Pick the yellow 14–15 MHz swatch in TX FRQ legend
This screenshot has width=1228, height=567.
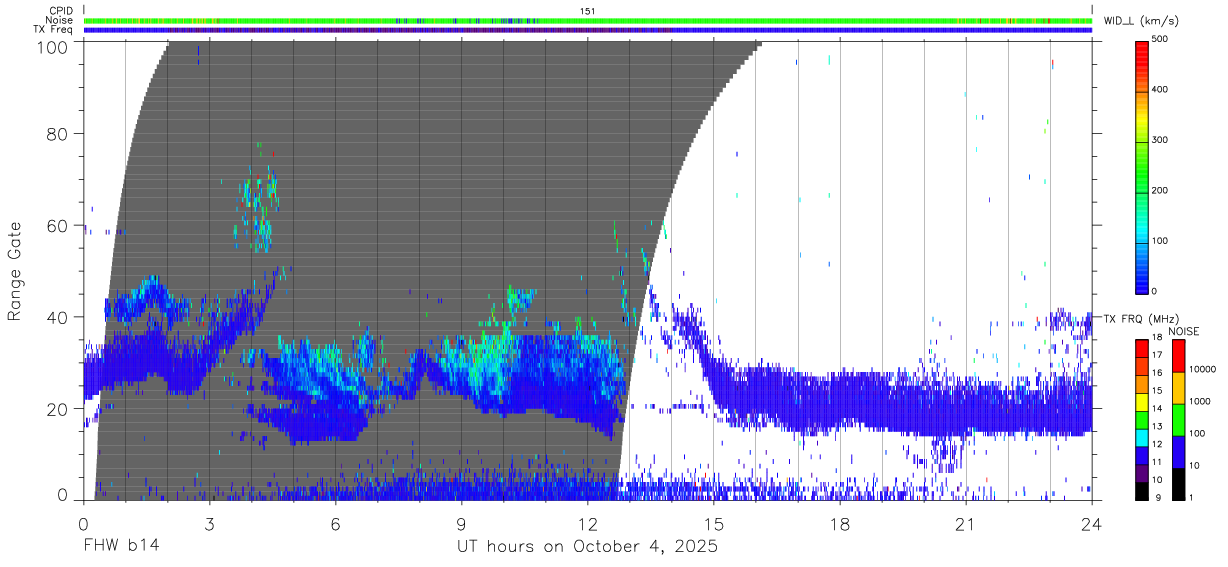coord(1142,402)
